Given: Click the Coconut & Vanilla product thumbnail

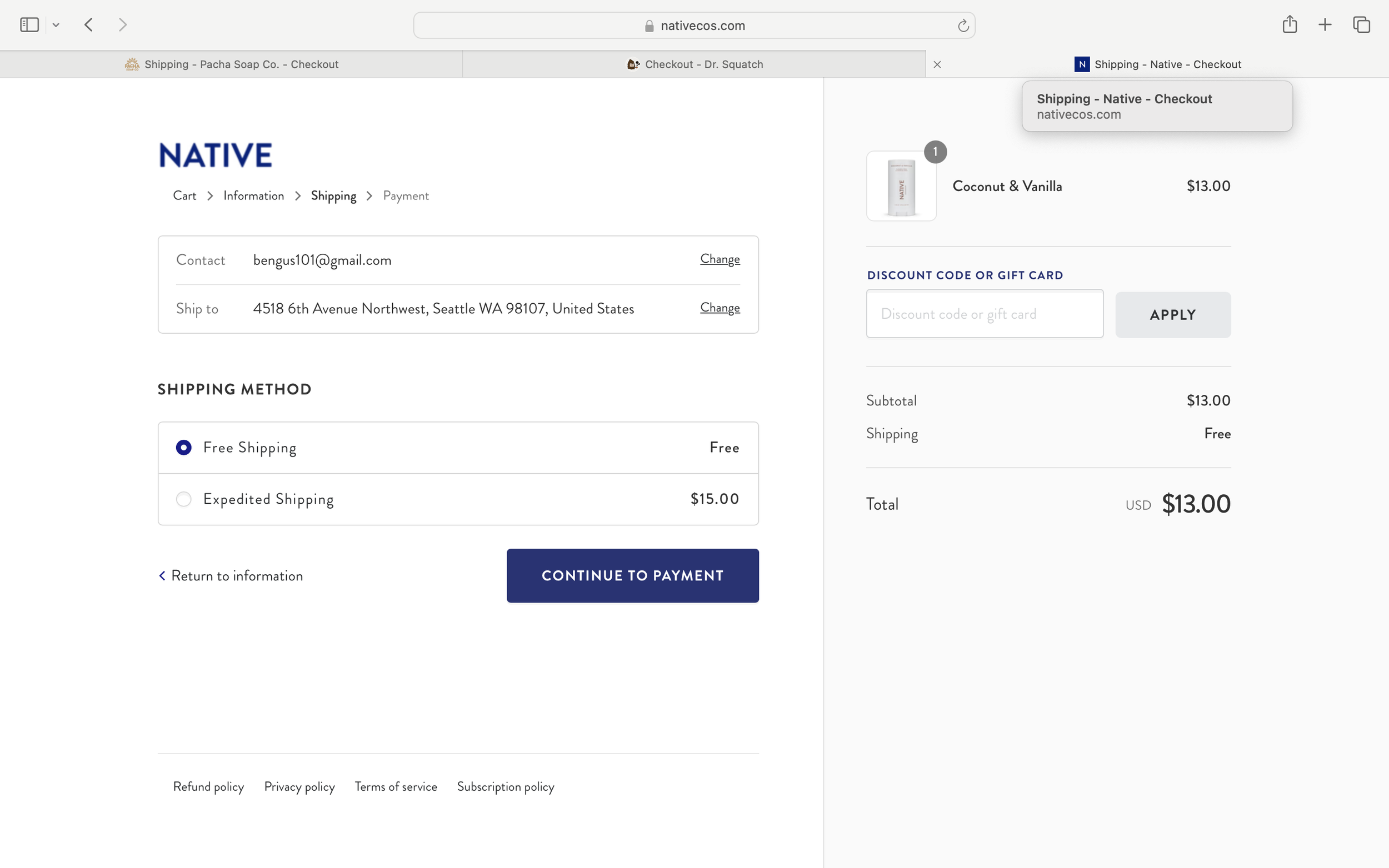Looking at the screenshot, I should (x=901, y=185).
